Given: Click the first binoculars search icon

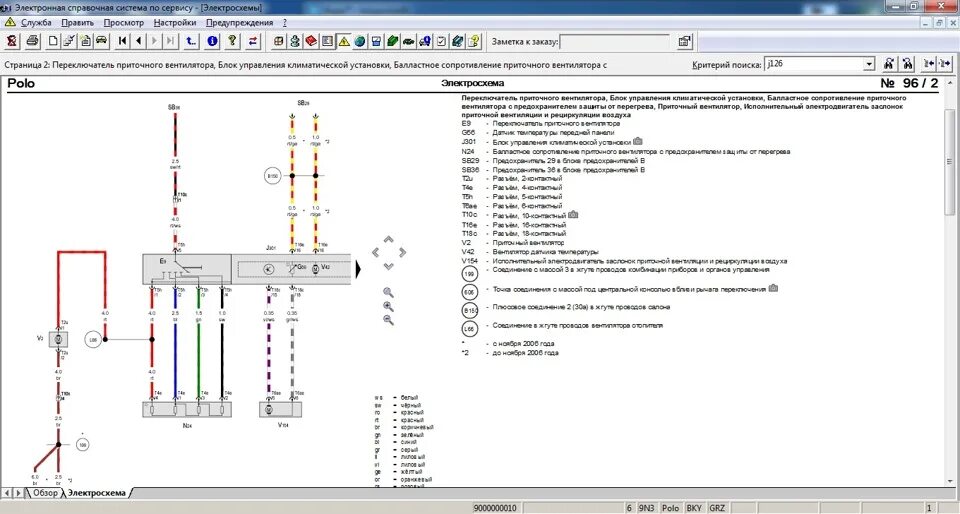Looking at the screenshot, I should pos(890,64).
